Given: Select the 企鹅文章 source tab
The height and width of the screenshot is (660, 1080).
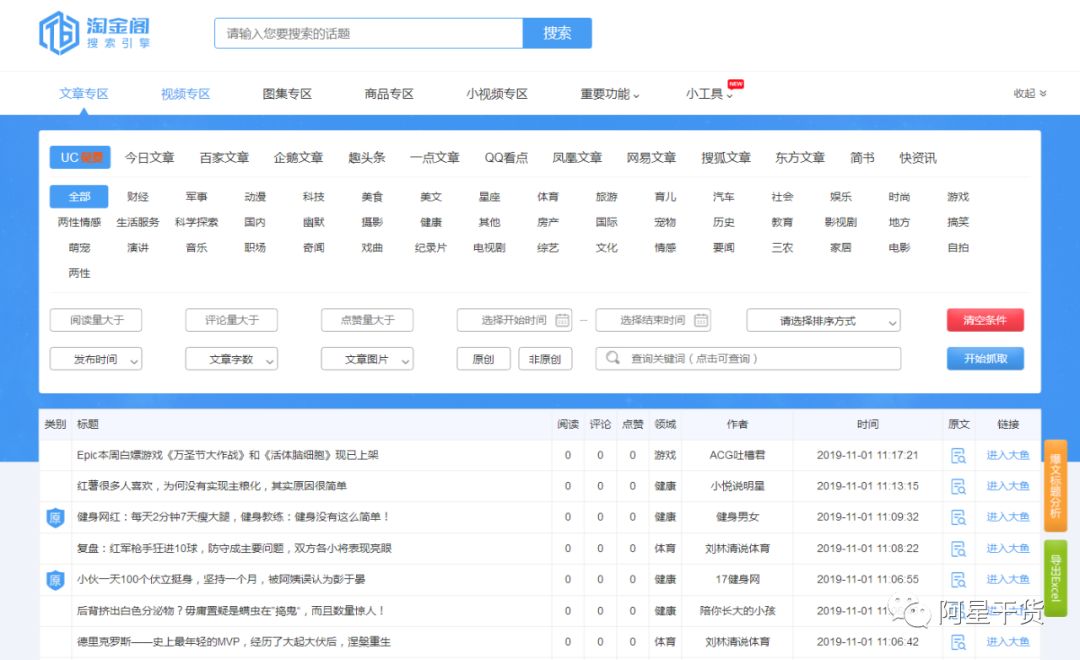Looking at the screenshot, I should pos(298,158).
